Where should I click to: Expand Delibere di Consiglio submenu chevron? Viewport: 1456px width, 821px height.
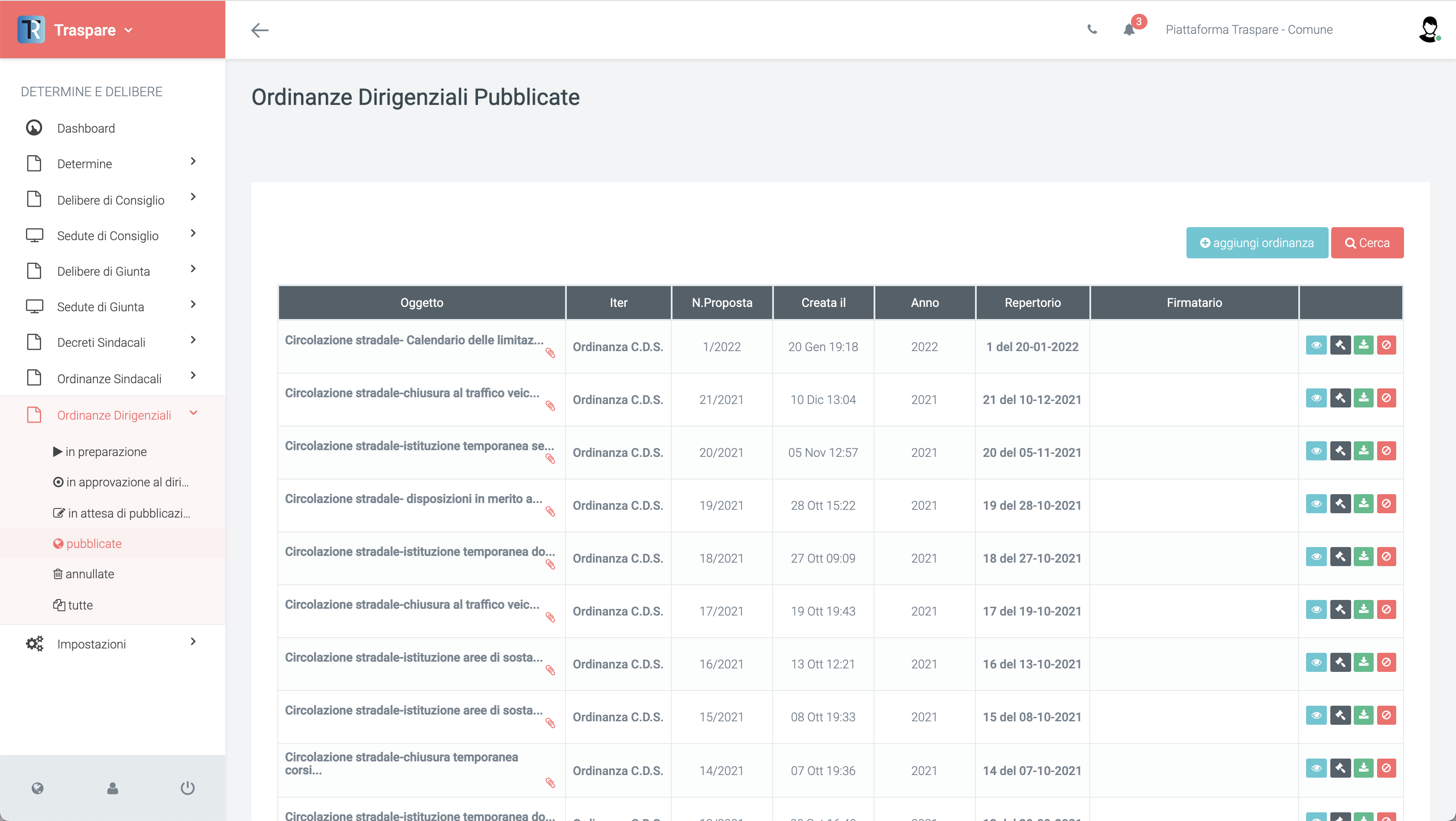(x=193, y=197)
